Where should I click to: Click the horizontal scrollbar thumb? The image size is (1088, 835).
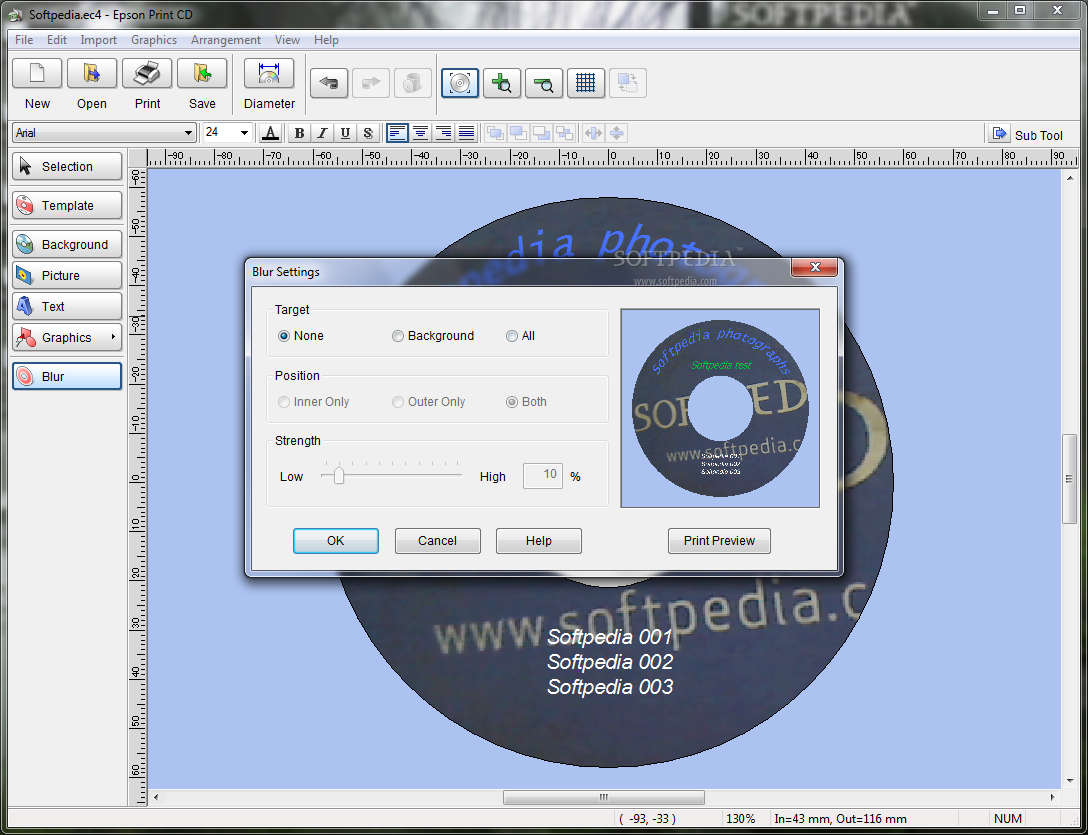point(604,798)
